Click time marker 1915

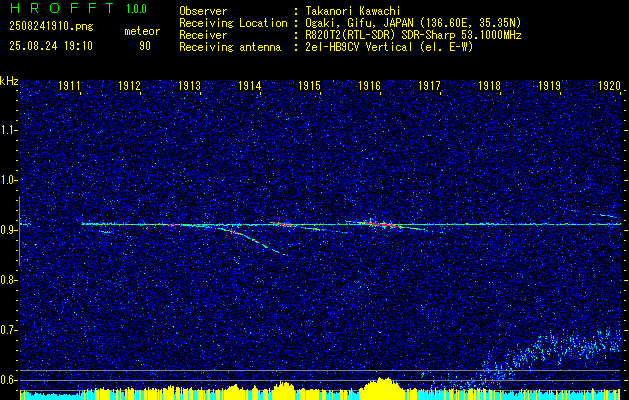click(x=309, y=85)
